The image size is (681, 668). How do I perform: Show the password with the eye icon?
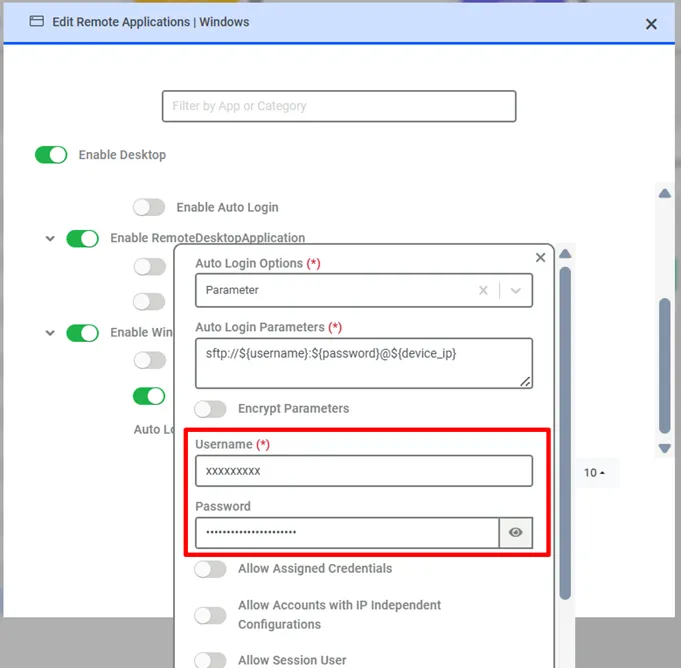516,532
